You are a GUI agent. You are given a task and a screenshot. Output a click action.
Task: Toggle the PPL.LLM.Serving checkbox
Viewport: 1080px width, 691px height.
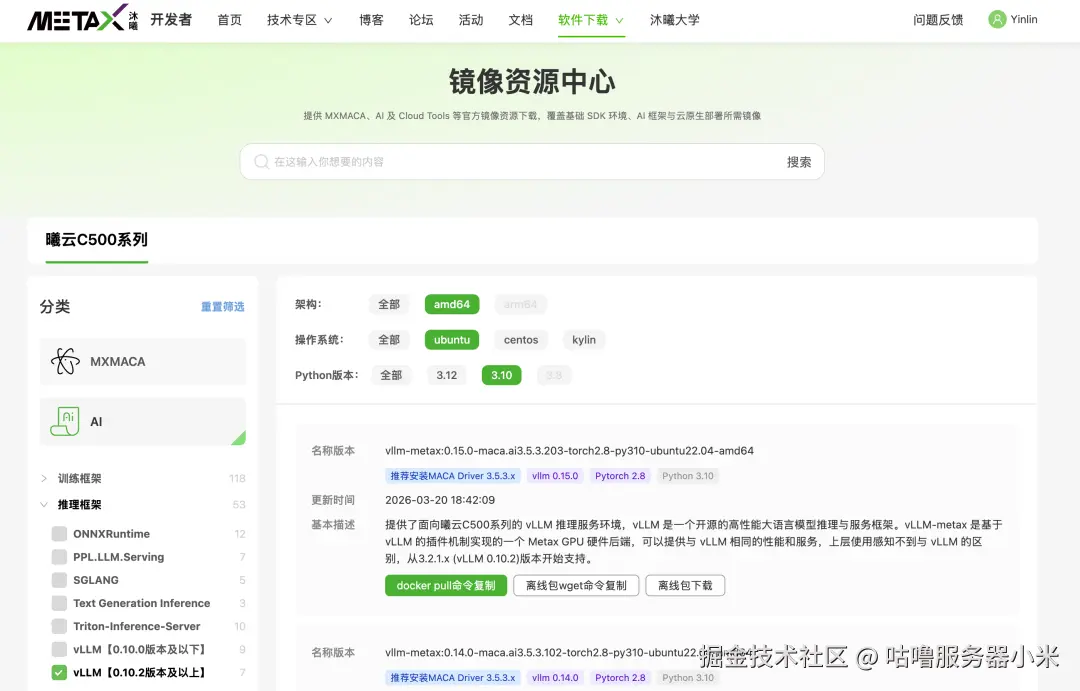pos(59,557)
